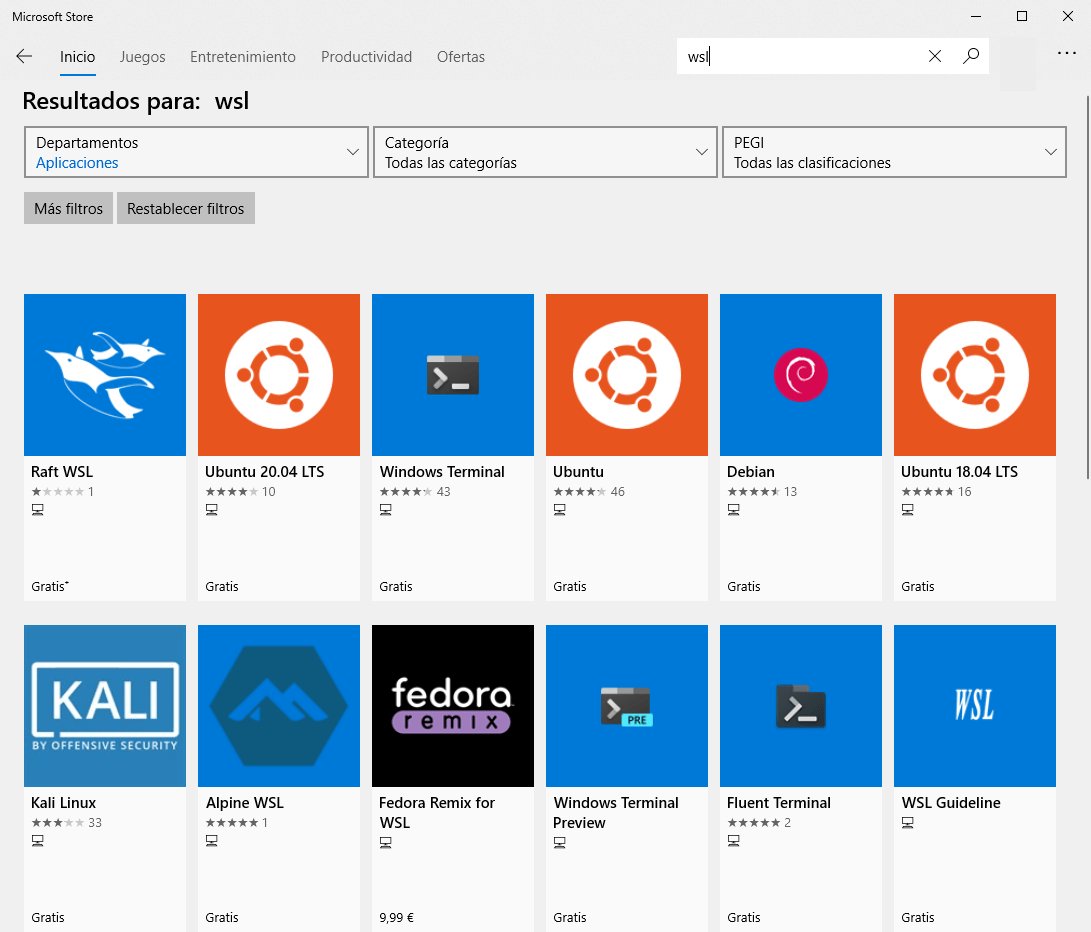1091x932 pixels.
Task: Open the Fedora Remix for WSL title
Action: click(437, 812)
